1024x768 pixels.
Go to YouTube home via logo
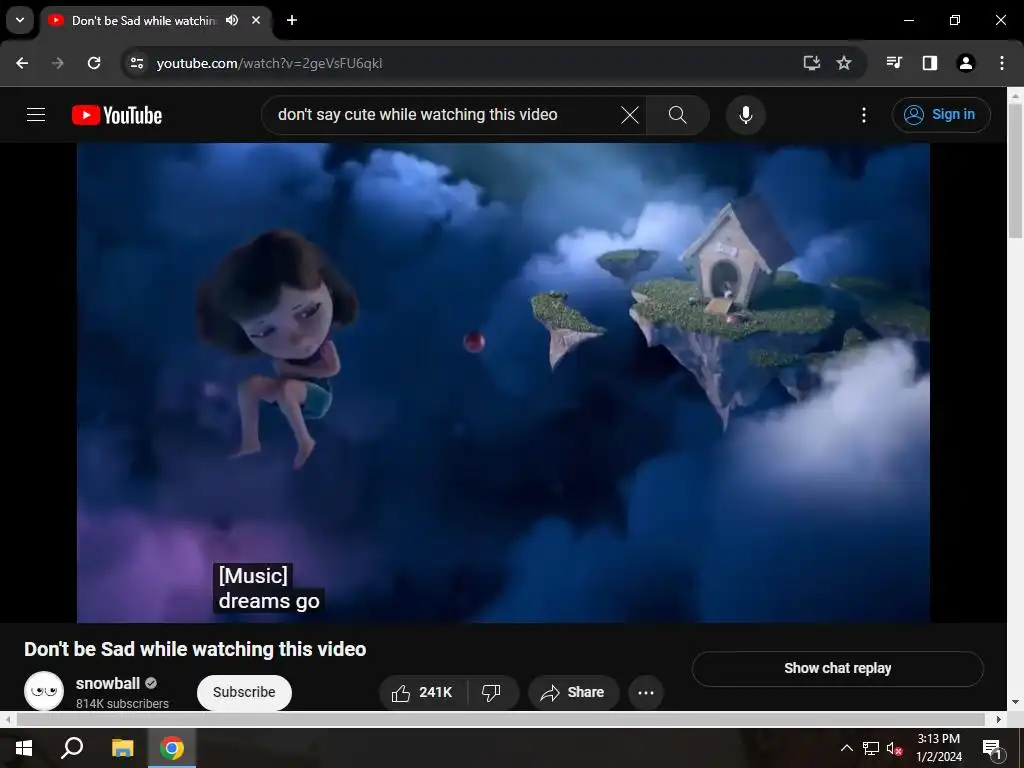[117, 115]
